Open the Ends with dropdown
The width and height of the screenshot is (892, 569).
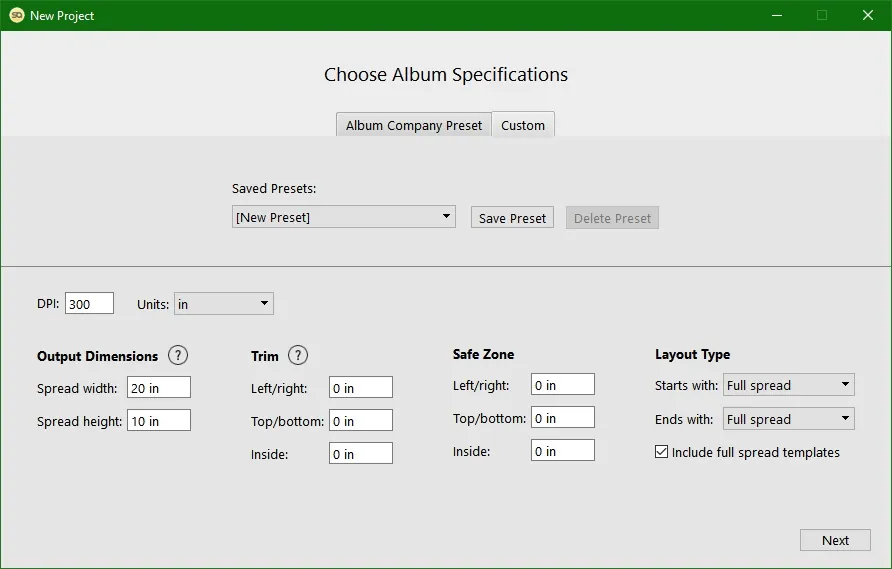tap(788, 419)
